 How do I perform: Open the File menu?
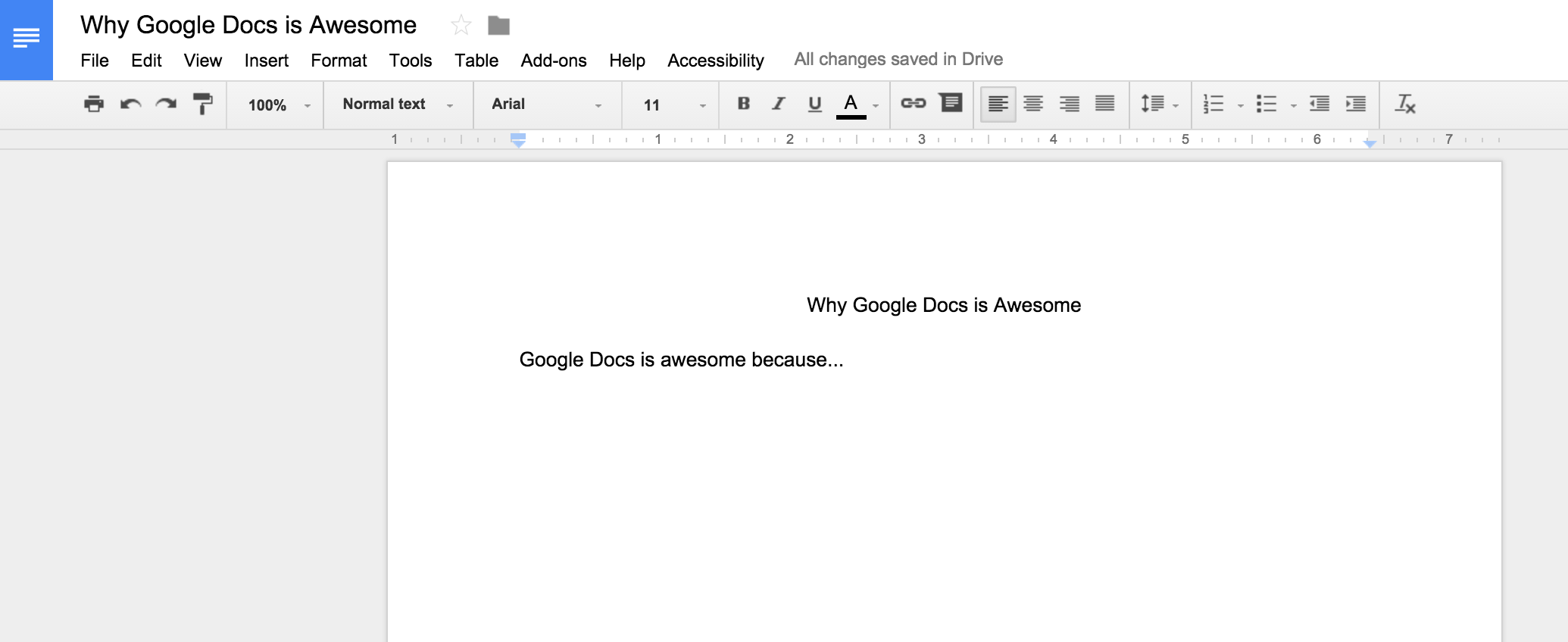pyautogui.click(x=95, y=61)
